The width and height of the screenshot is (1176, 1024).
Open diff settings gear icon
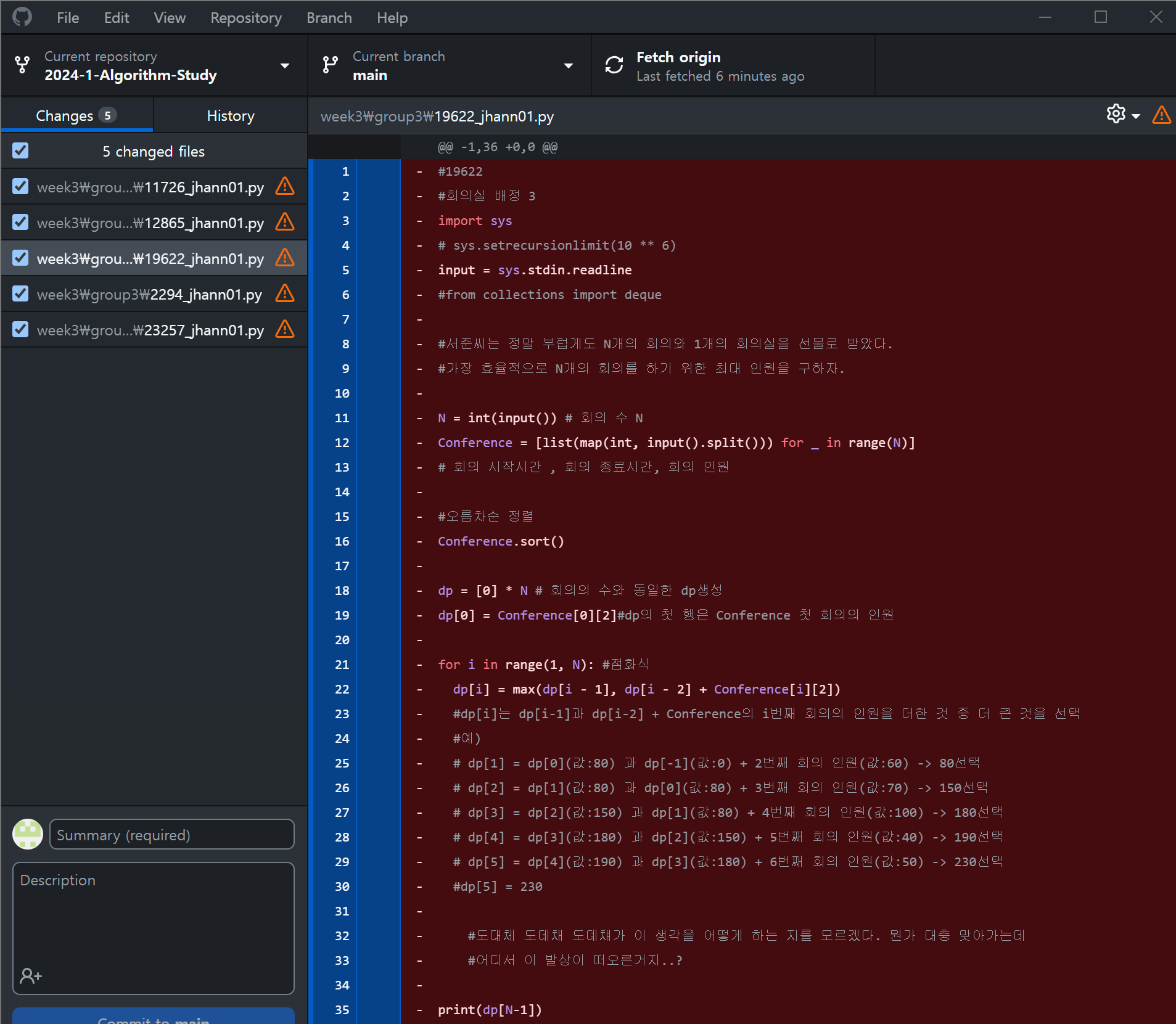coord(1116,114)
